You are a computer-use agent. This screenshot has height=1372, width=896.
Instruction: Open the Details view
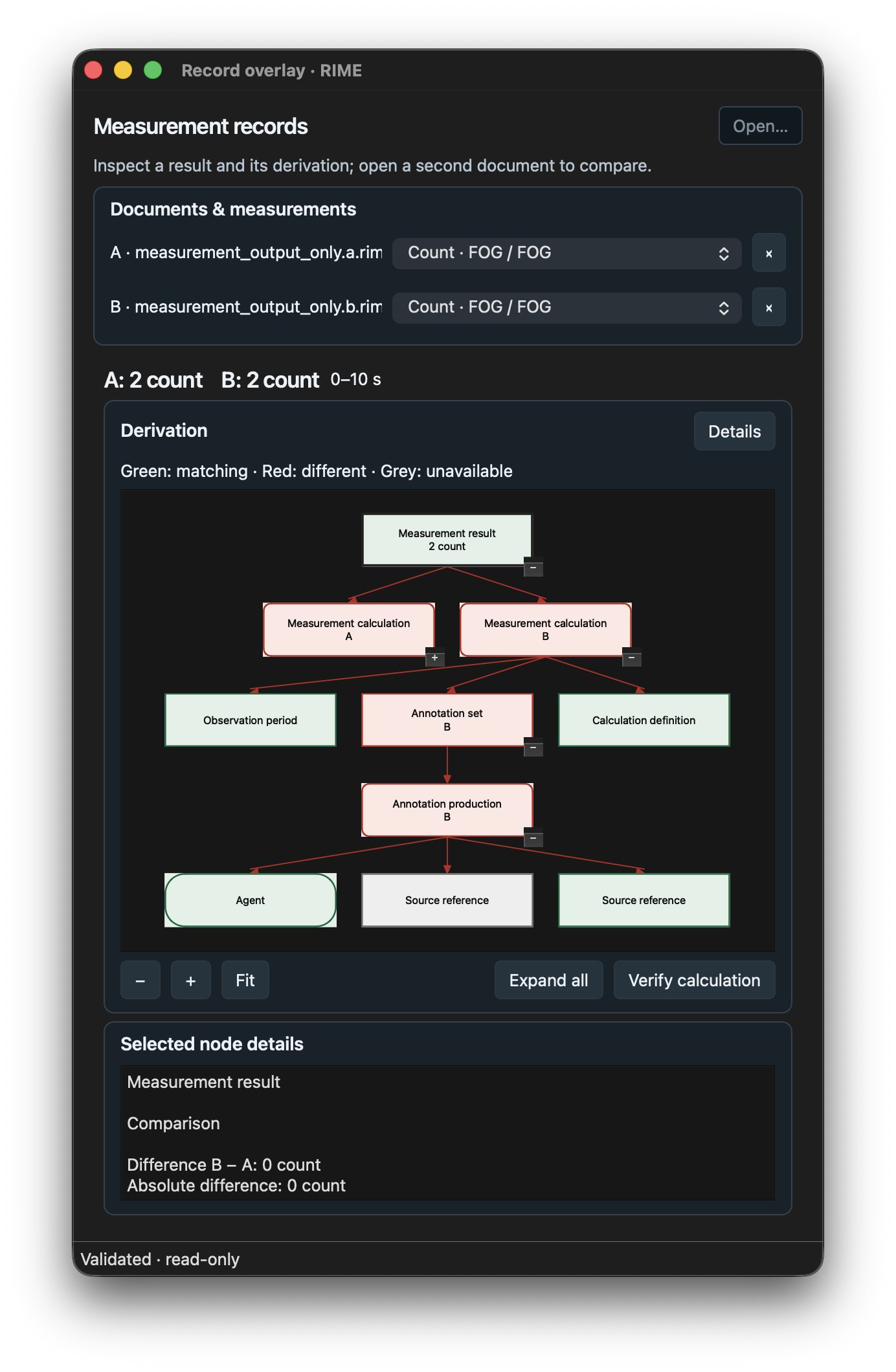(x=734, y=432)
